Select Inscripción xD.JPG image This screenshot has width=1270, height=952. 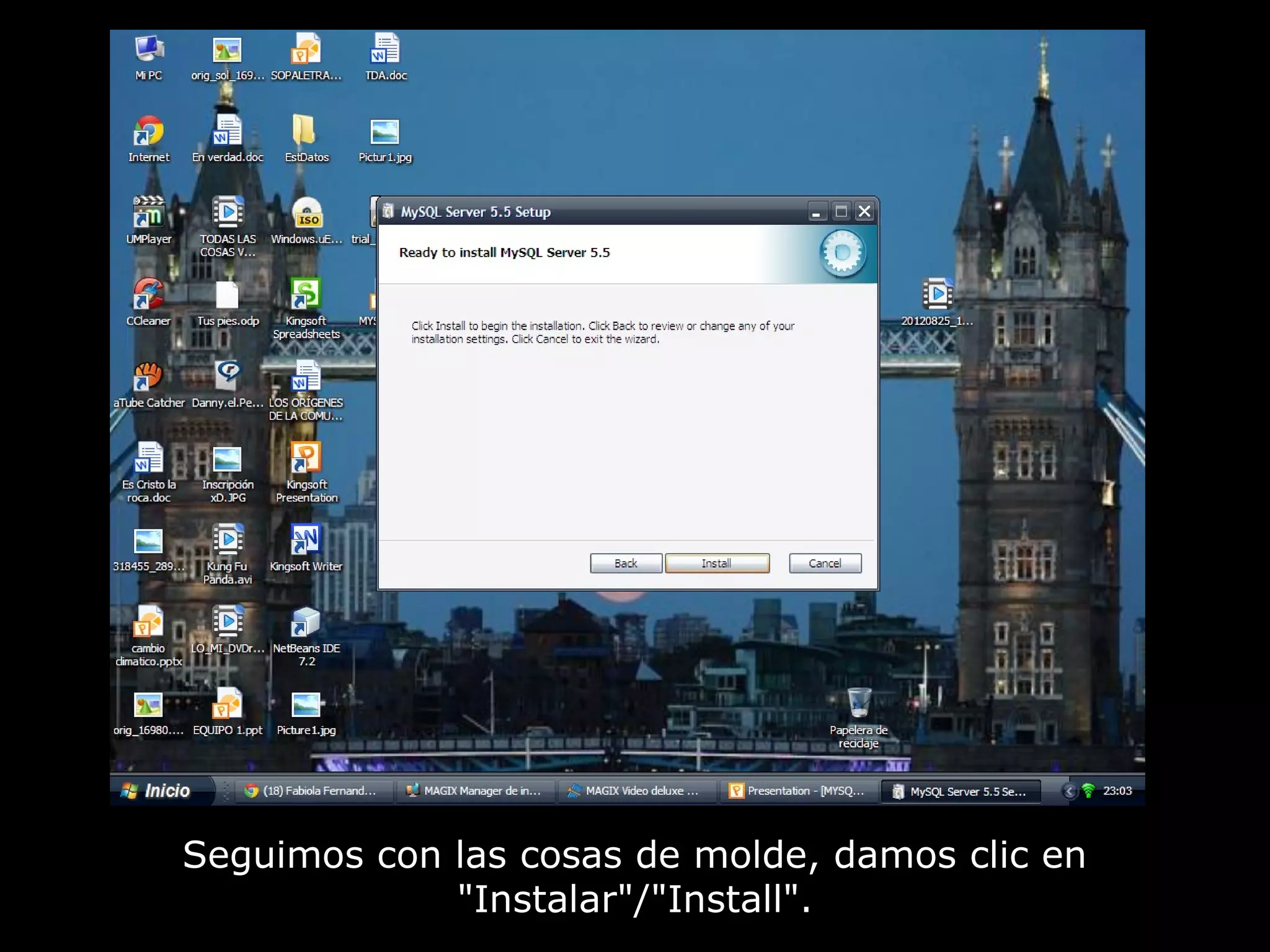click(228, 474)
